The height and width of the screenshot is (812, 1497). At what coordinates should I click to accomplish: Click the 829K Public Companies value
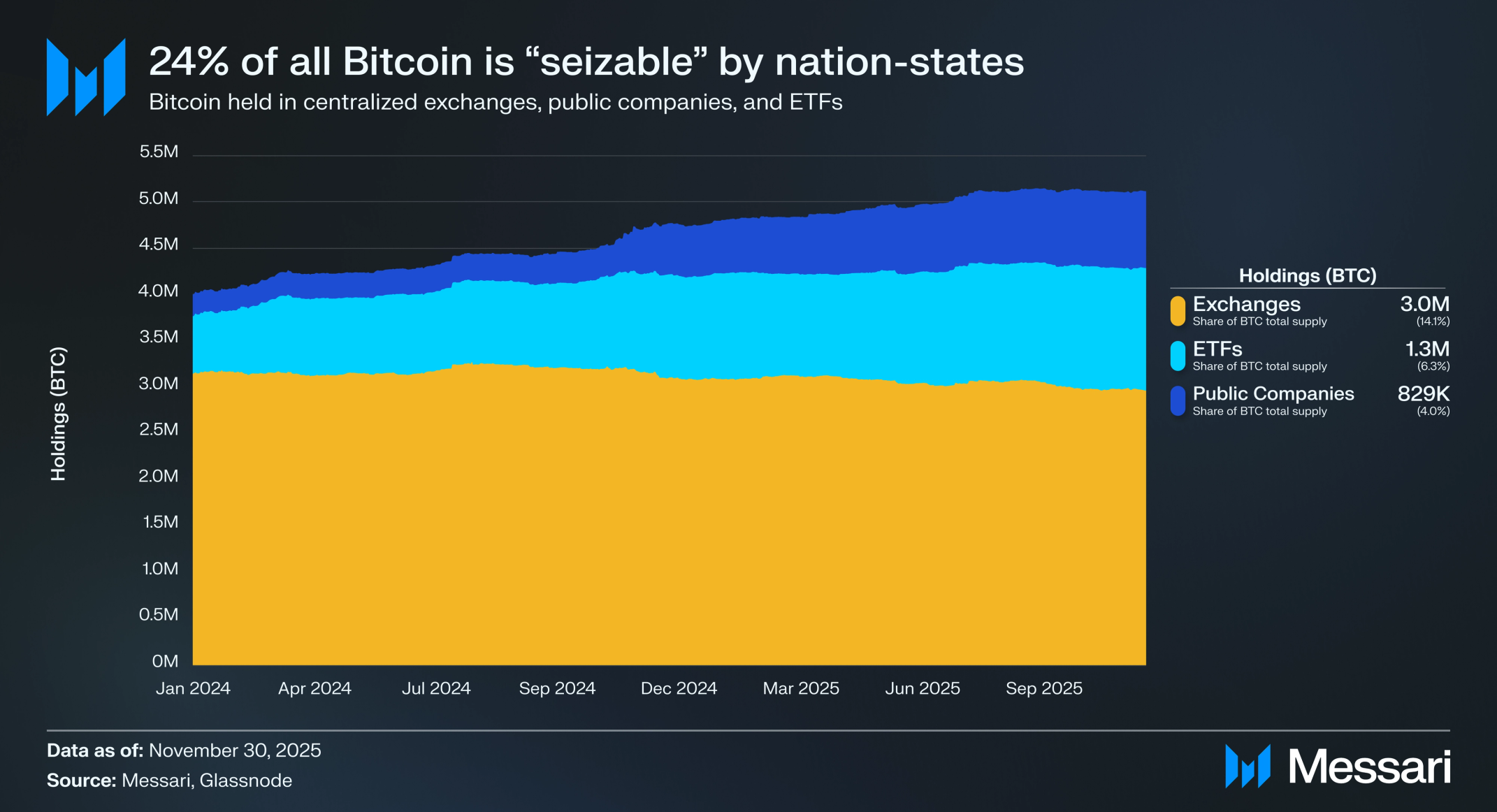(x=1423, y=394)
